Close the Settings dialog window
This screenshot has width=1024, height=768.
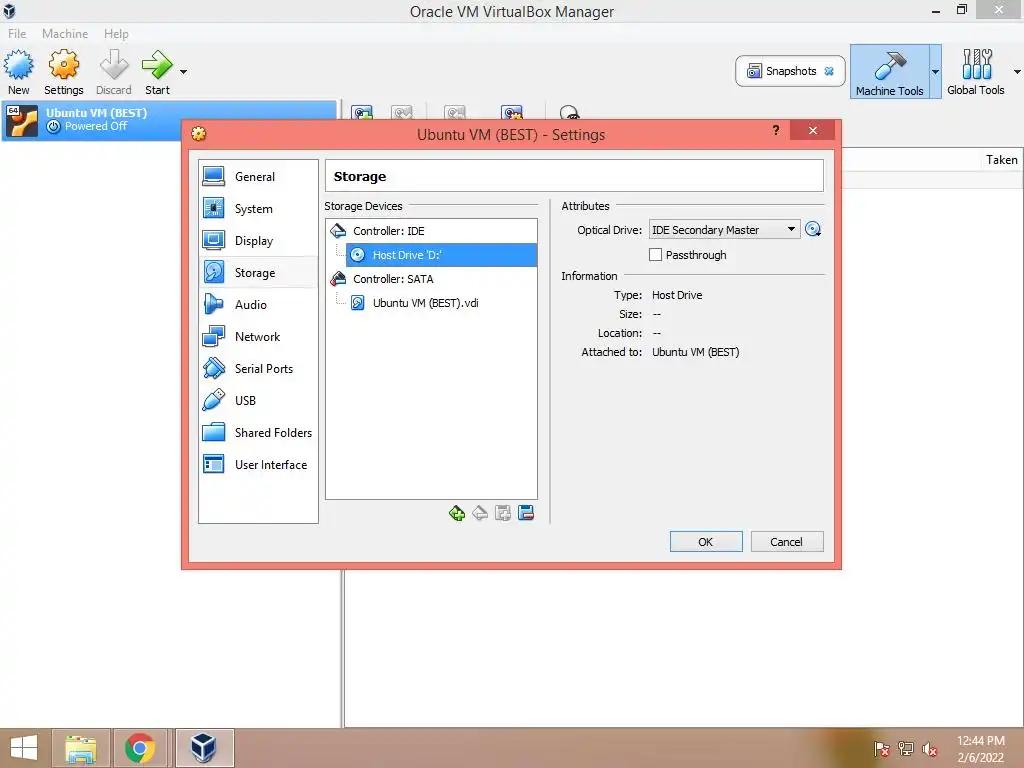(x=812, y=131)
